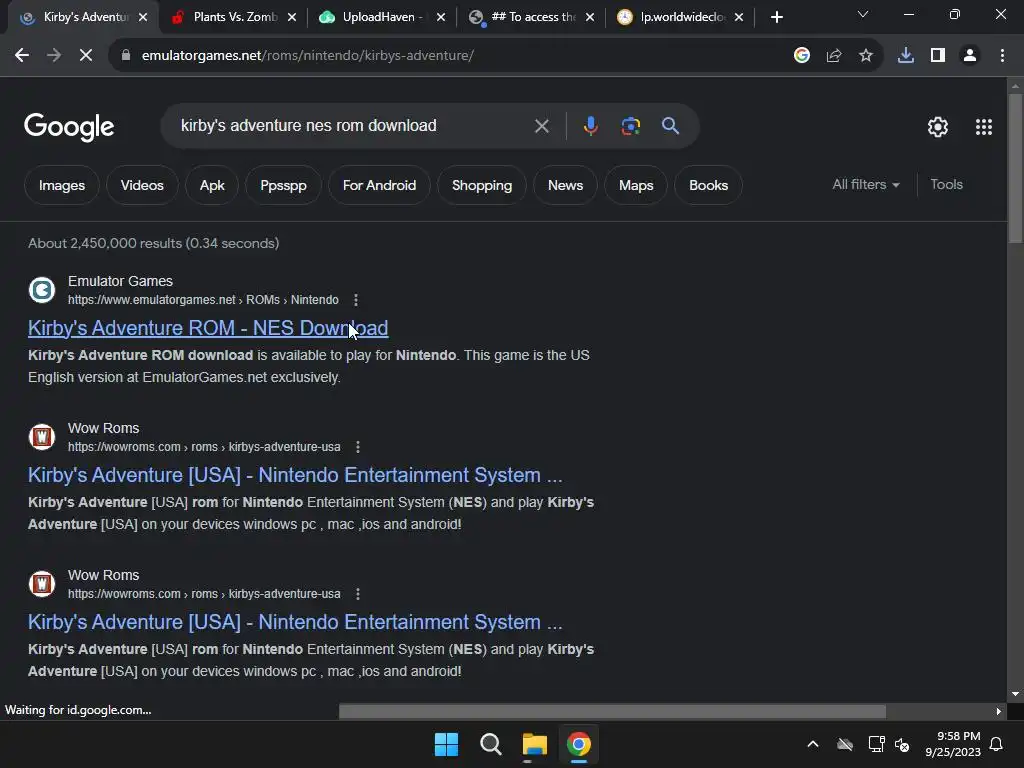Open the Google apps grid
This screenshot has width=1024, height=768.
coord(984,127)
